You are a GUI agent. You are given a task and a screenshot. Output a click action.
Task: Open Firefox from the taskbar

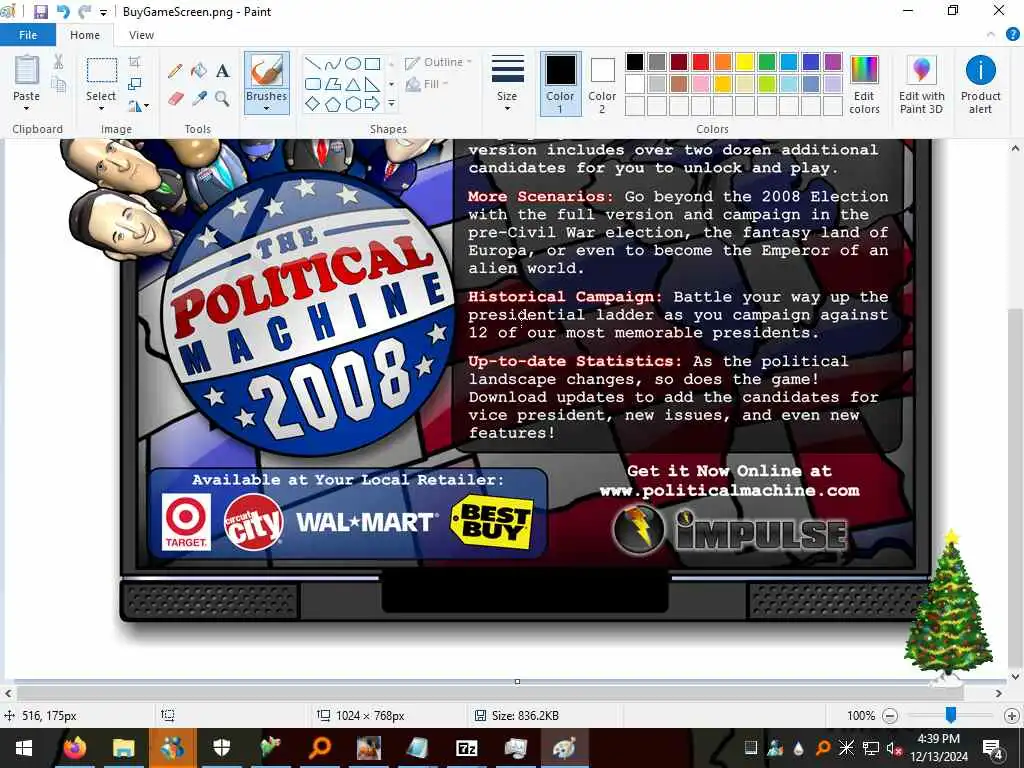[x=74, y=748]
